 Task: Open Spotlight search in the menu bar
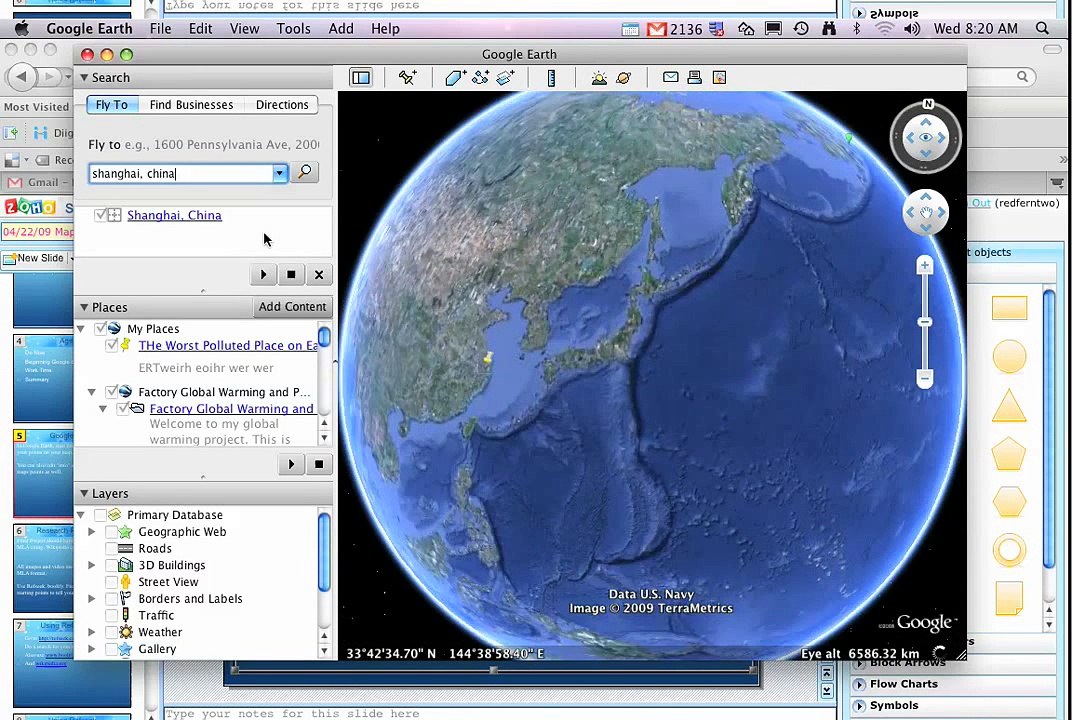tap(1042, 29)
